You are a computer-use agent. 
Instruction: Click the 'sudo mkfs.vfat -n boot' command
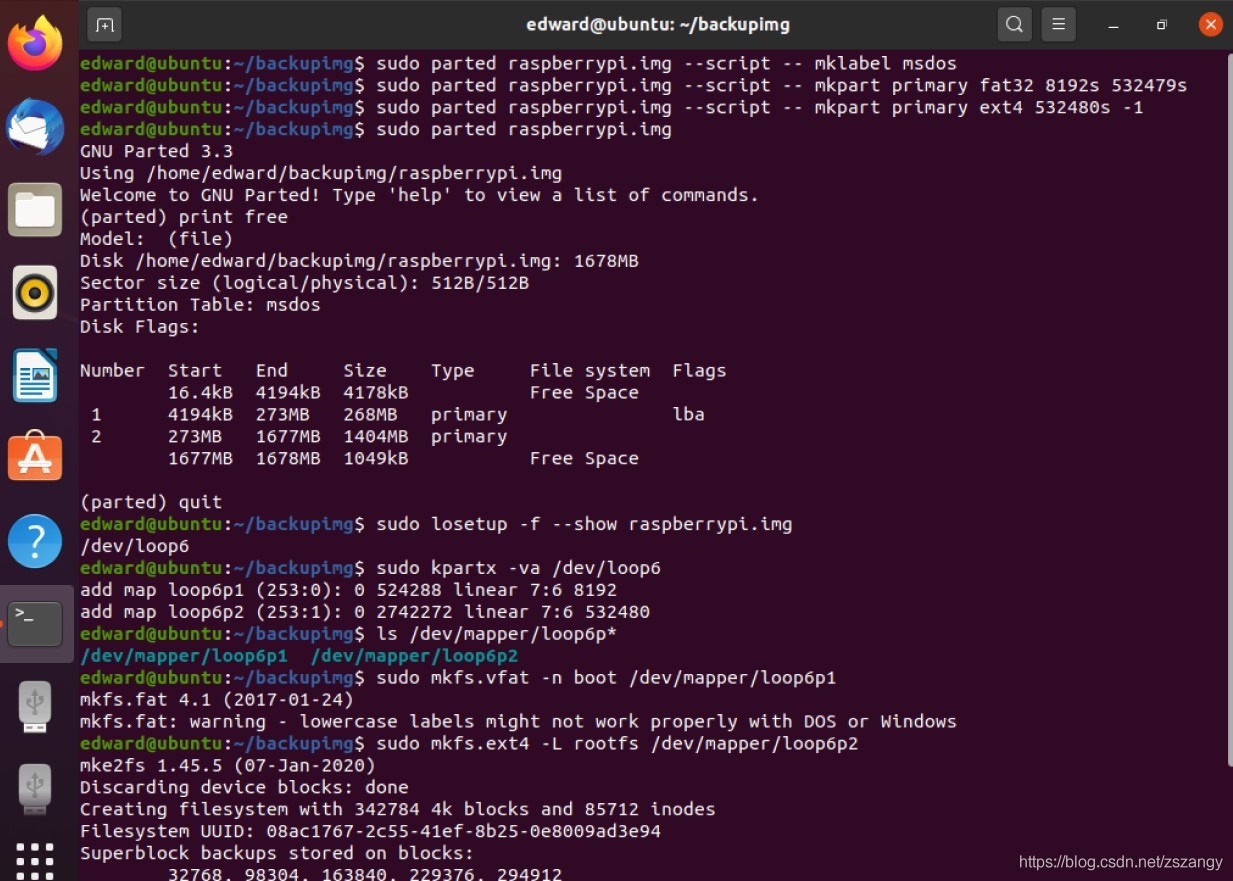(606, 678)
